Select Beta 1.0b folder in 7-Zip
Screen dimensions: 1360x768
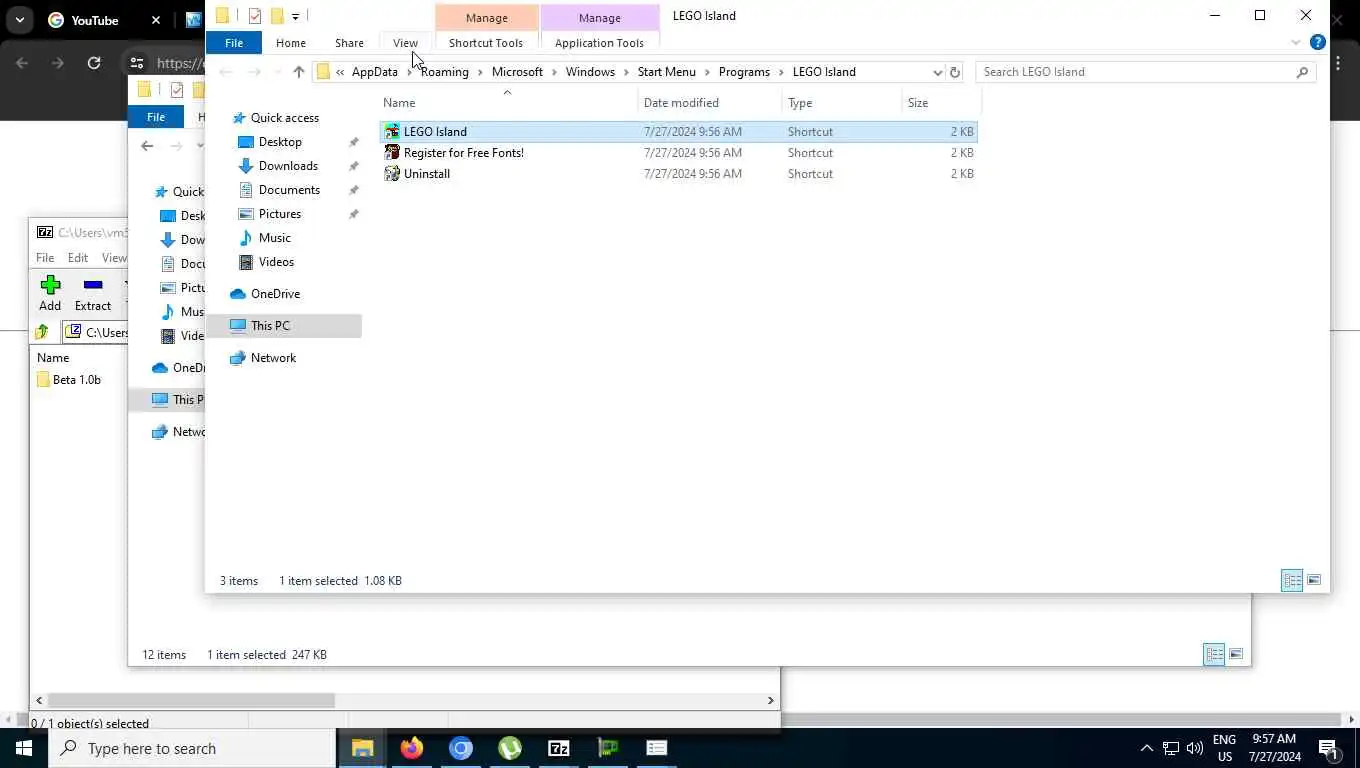[69, 380]
